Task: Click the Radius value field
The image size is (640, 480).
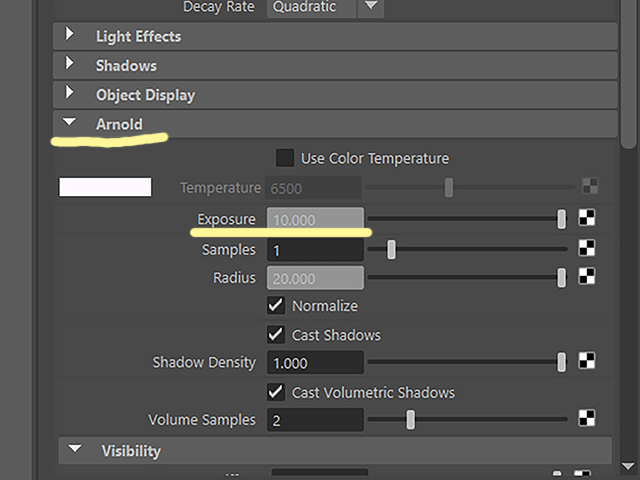Action: [315, 278]
